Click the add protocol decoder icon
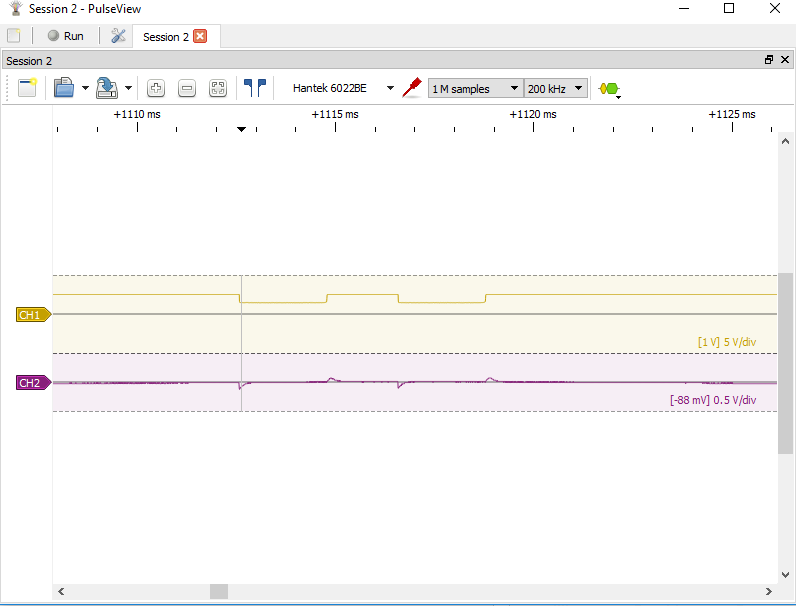 pos(609,89)
